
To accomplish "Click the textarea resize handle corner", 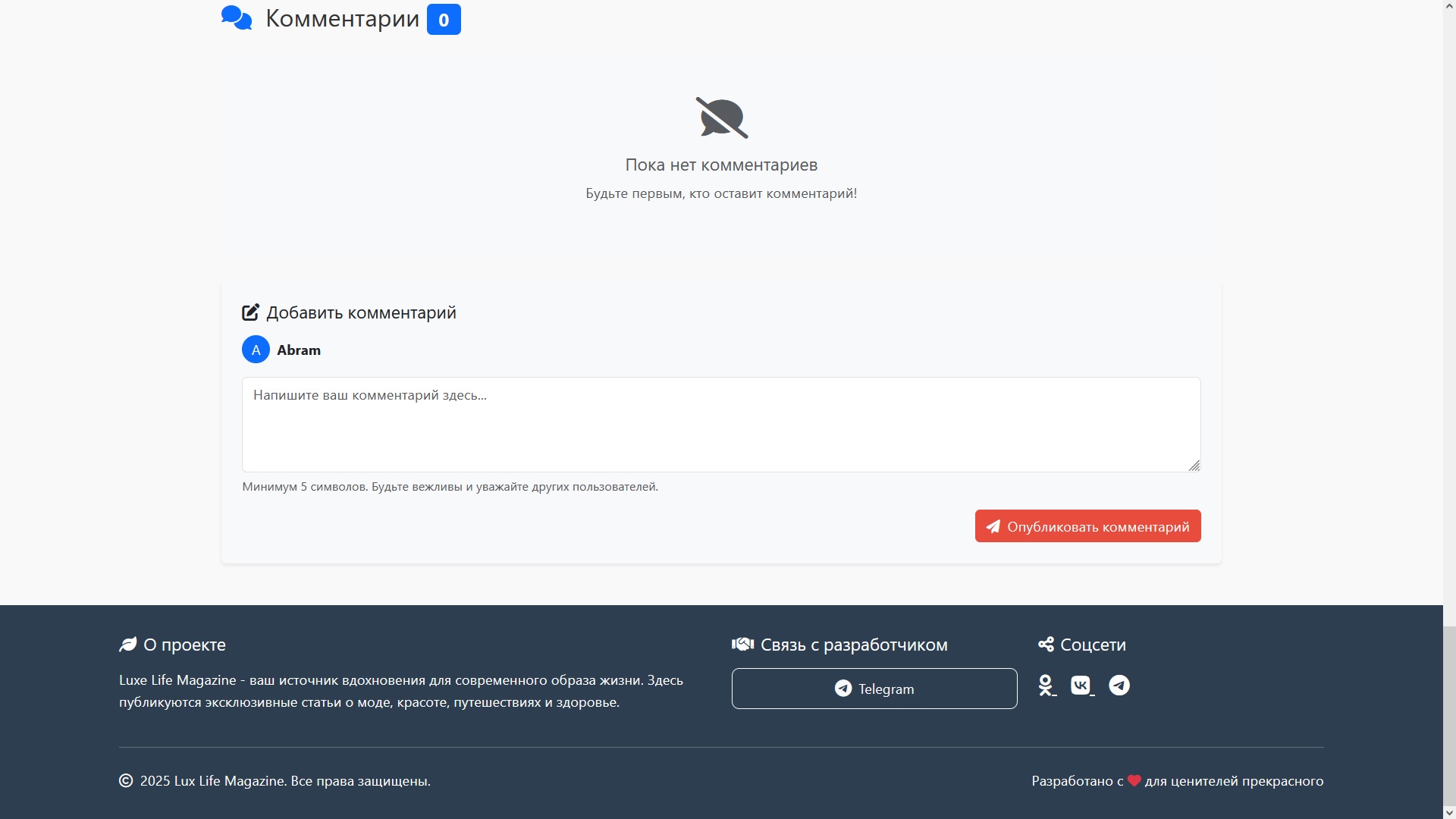I will (x=1194, y=466).
